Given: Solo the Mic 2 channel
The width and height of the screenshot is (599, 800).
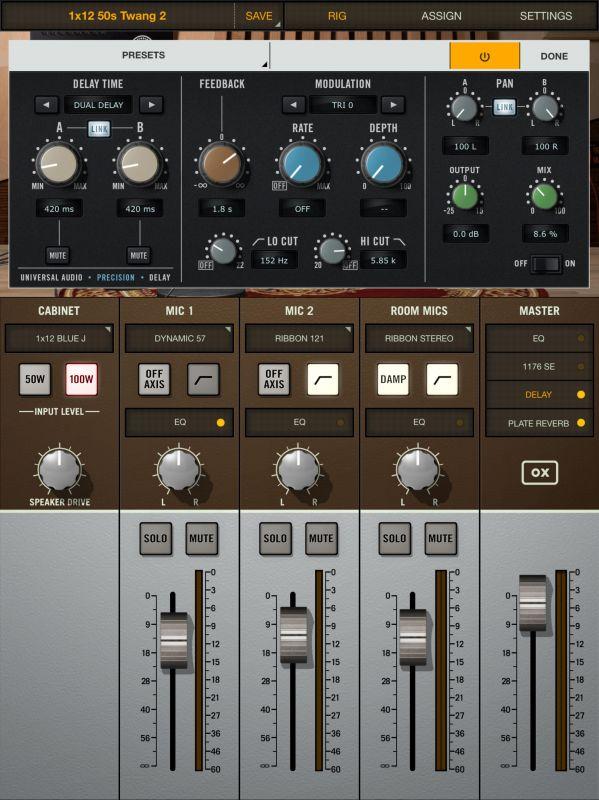Looking at the screenshot, I should point(275,538).
